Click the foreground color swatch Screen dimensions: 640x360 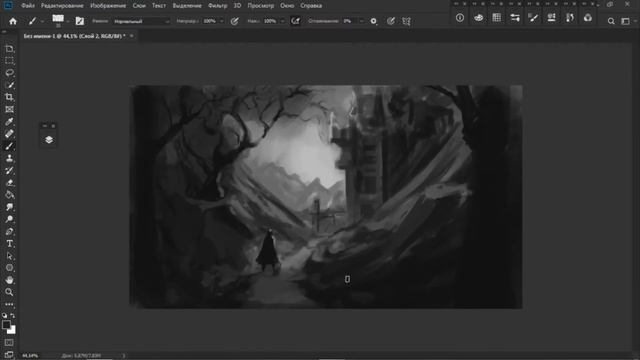click(x=6, y=325)
